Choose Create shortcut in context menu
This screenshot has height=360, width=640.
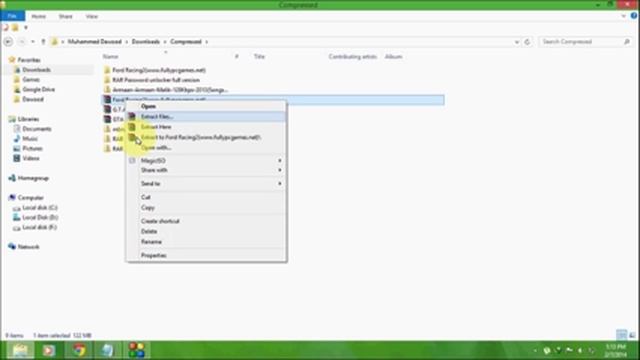(x=206, y=221)
